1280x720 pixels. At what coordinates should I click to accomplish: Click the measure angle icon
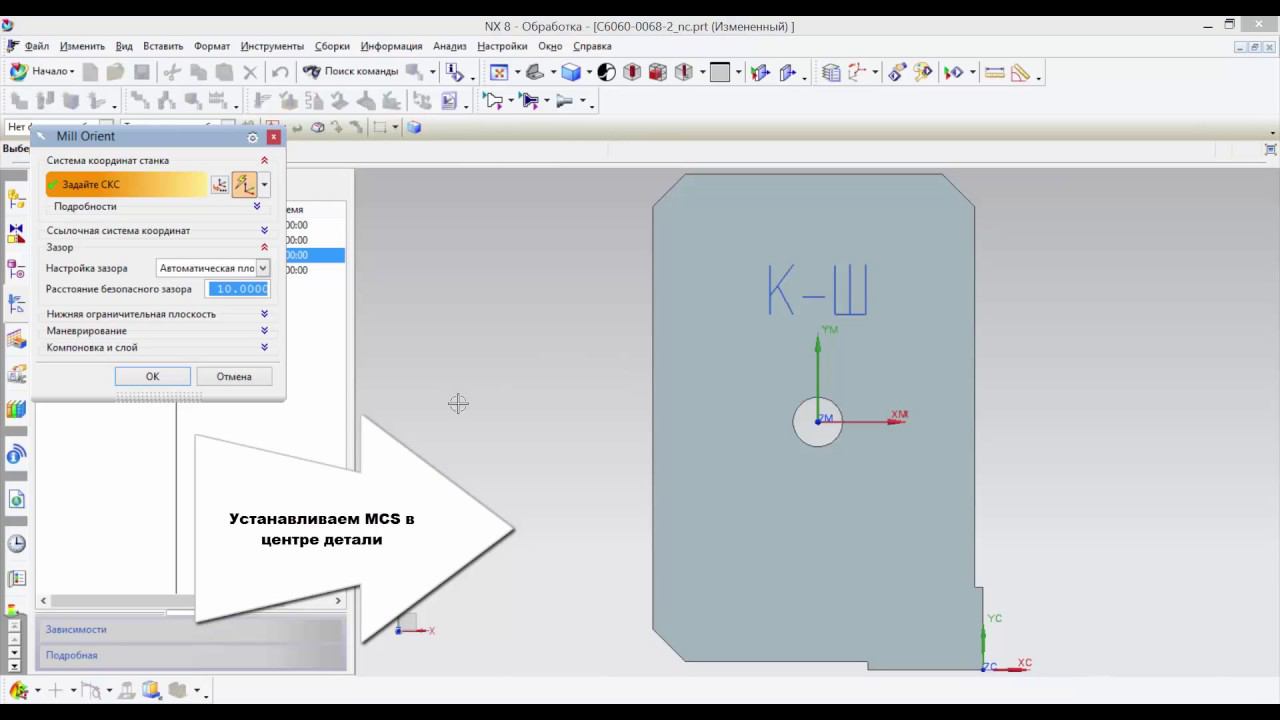click(x=1020, y=72)
